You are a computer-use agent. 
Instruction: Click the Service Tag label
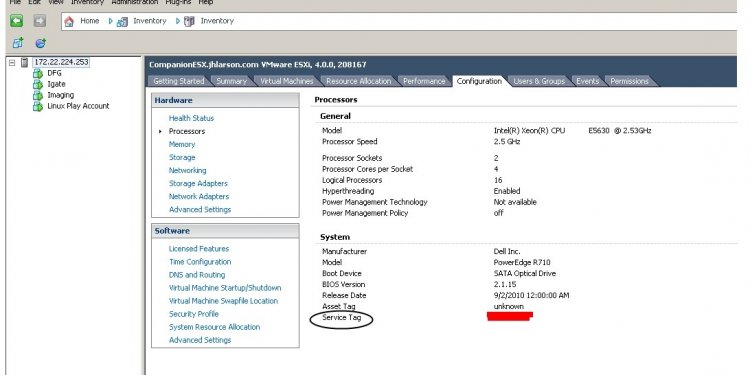pyautogui.click(x=342, y=318)
